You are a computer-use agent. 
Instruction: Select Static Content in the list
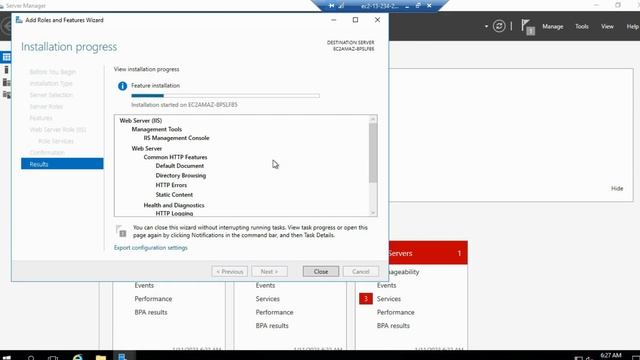point(174,195)
